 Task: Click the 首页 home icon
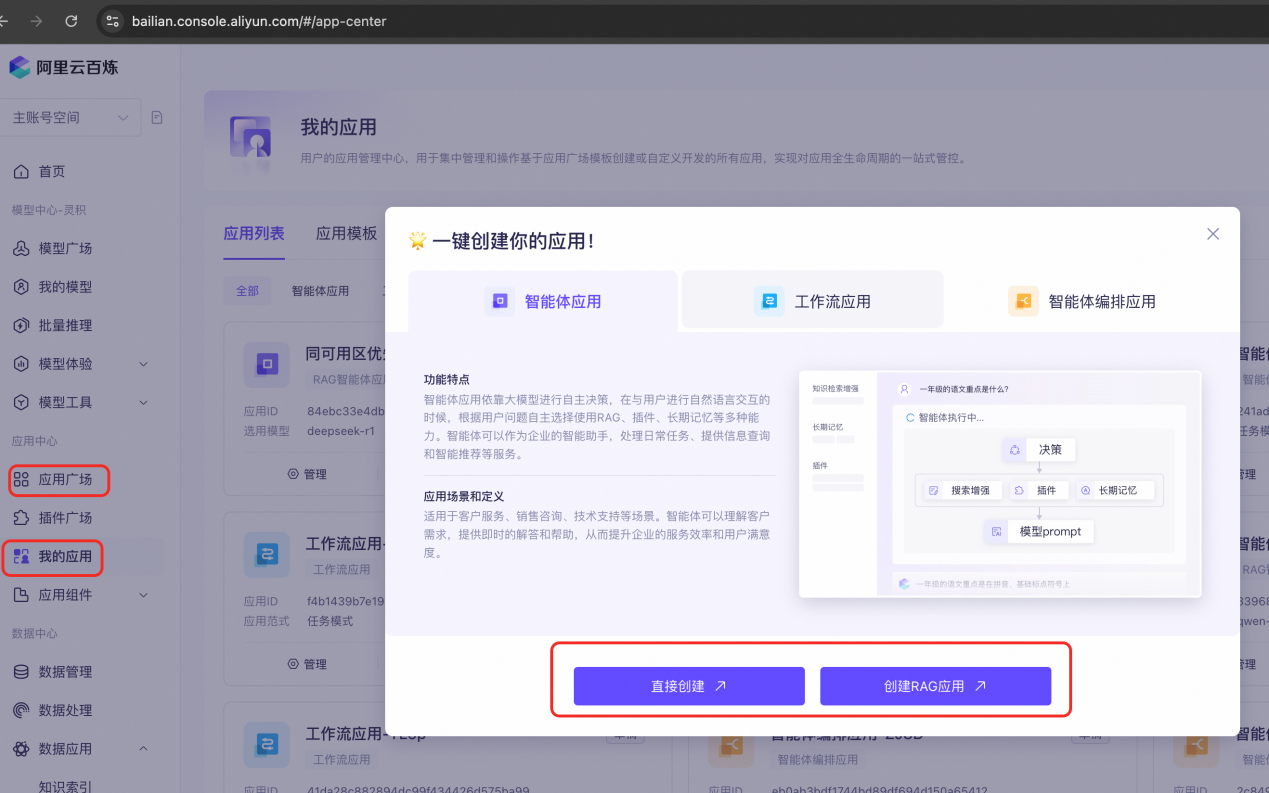[x=21, y=172]
